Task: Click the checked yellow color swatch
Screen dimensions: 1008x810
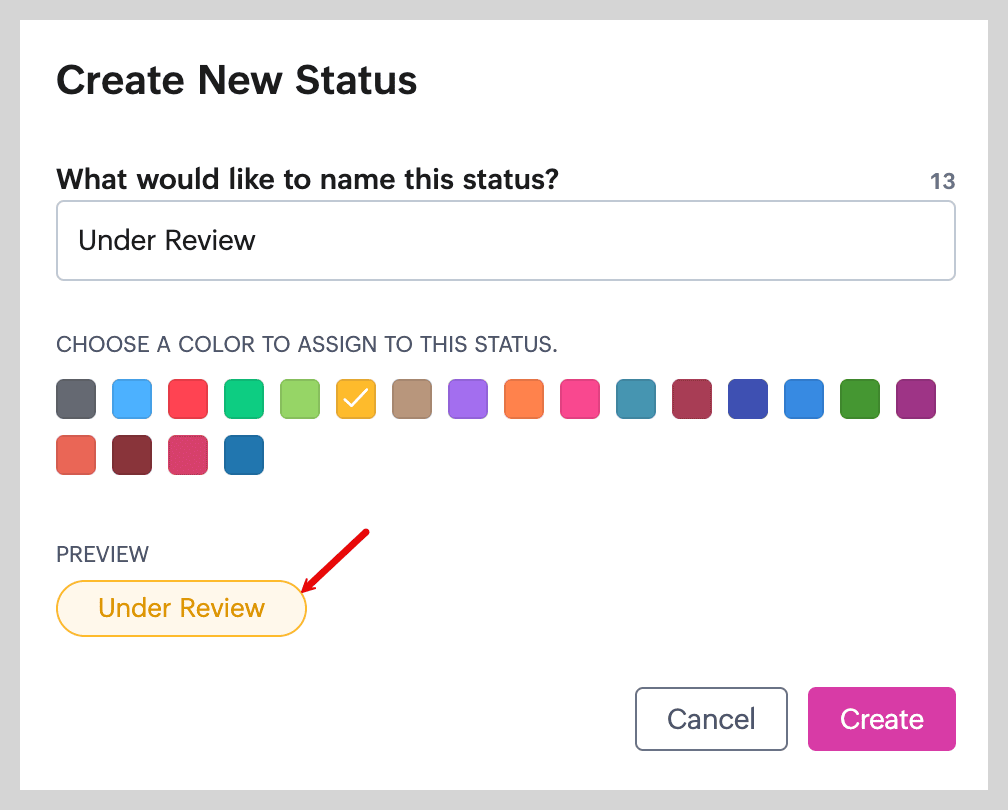Action: [x=356, y=399]
